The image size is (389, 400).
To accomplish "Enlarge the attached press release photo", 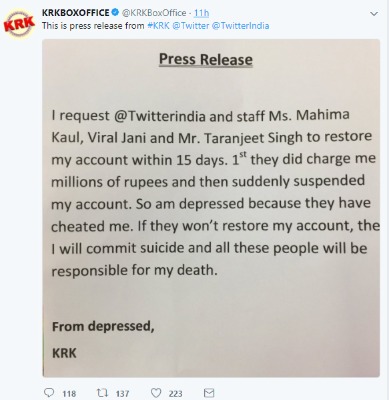I will (211, 208).
